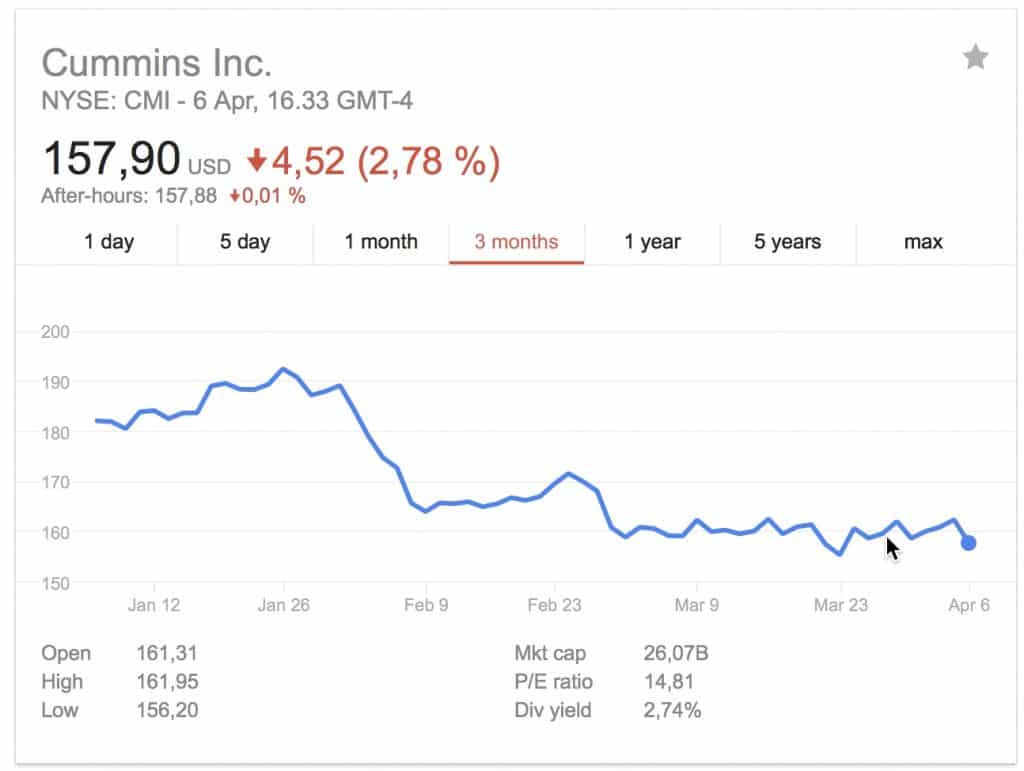Viewport: 1024px width, 771px height.
Task: Click the 157,90 share price
Action: [111, 160]
